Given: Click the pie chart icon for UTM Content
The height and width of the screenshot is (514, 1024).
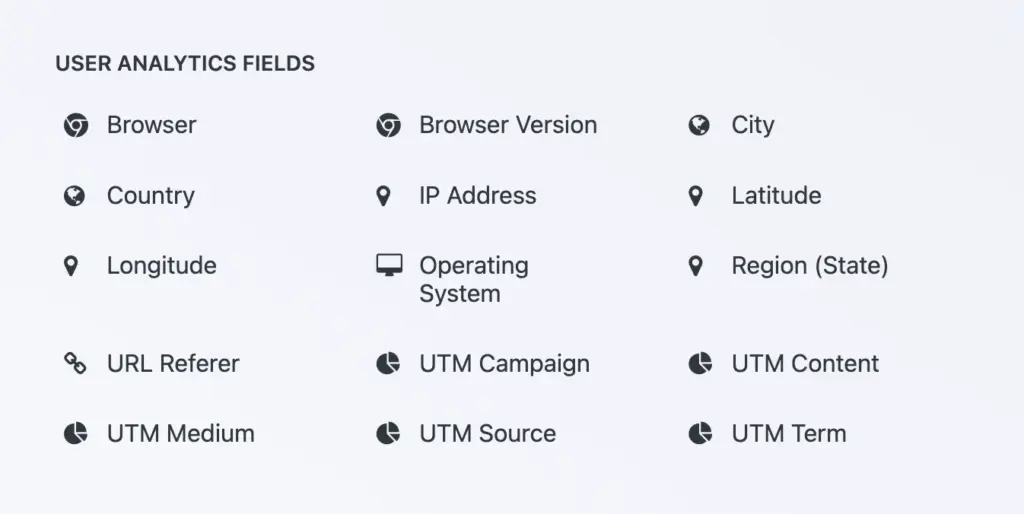Looking at the screenshot, I should [x=700, y=364].
